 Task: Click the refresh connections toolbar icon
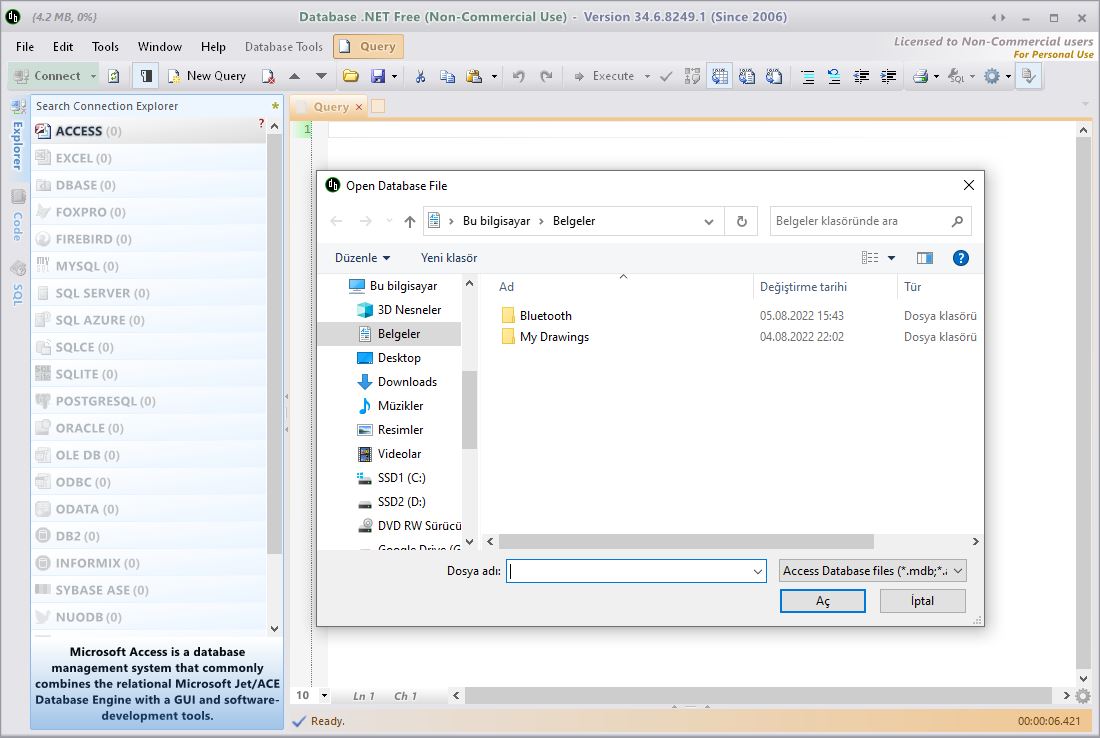[114, 76]
